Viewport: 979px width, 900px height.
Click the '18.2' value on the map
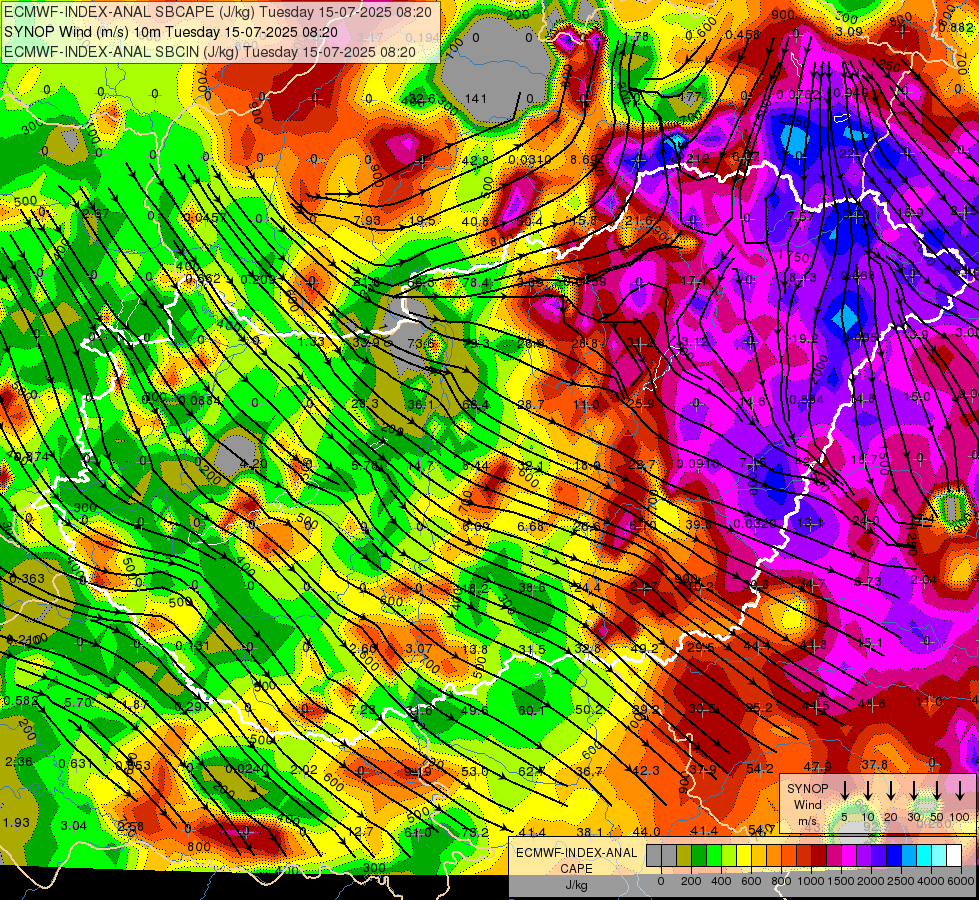pyautogui.click(x=476, y=588)
